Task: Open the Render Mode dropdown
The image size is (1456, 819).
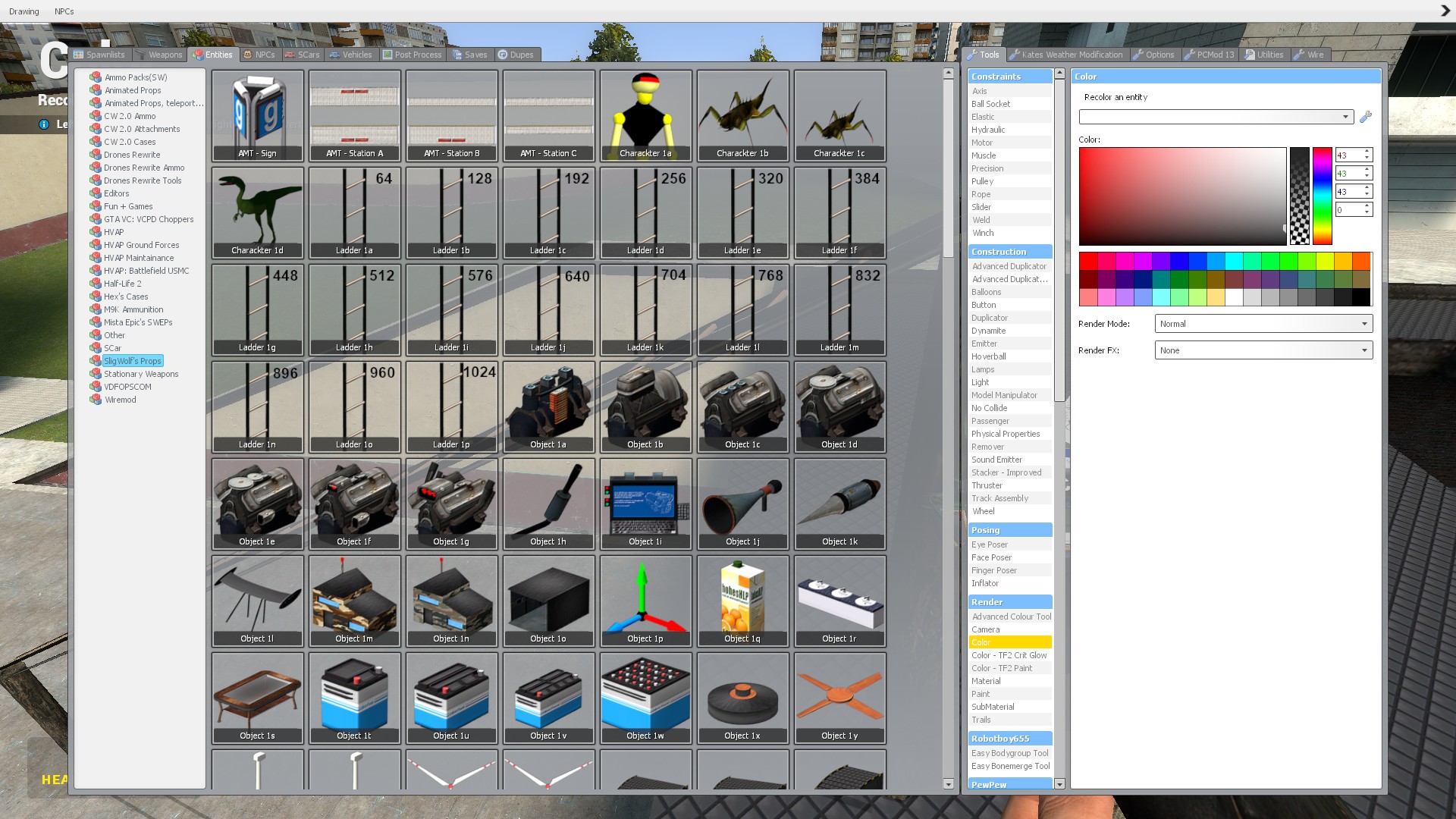Action: [x=1263, y=324]
